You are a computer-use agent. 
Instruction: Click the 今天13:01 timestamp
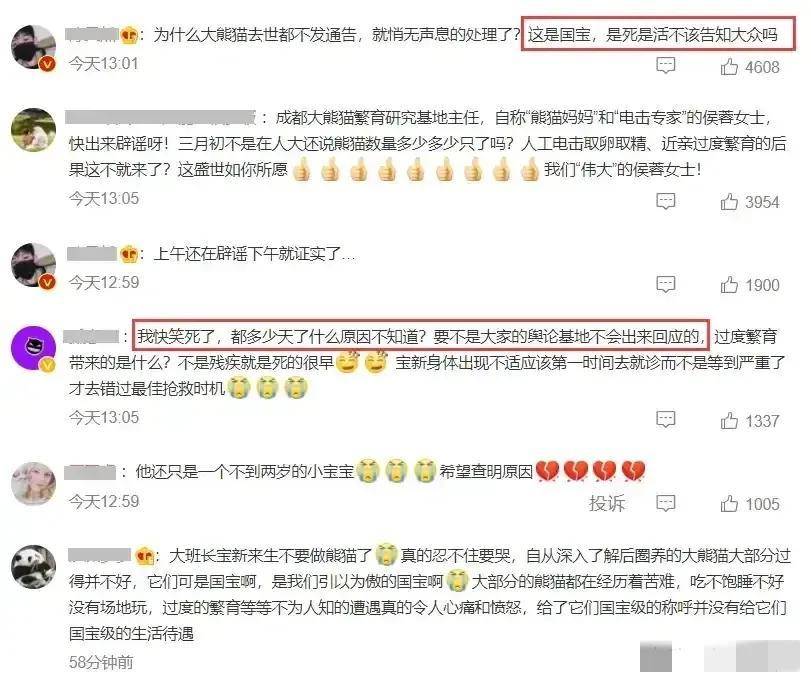point(103,64)
